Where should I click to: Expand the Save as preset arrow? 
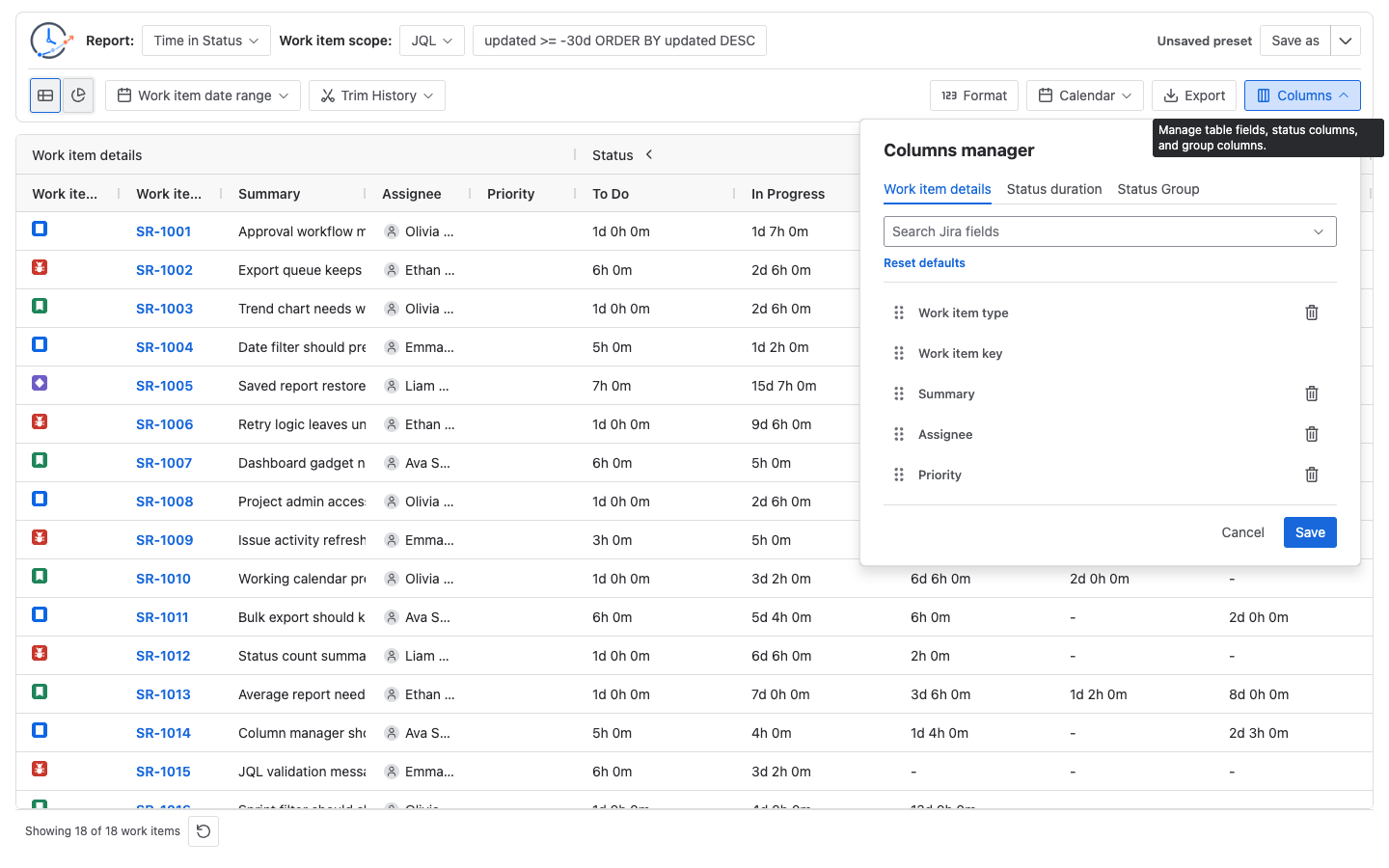click(x=1346, y=41)
